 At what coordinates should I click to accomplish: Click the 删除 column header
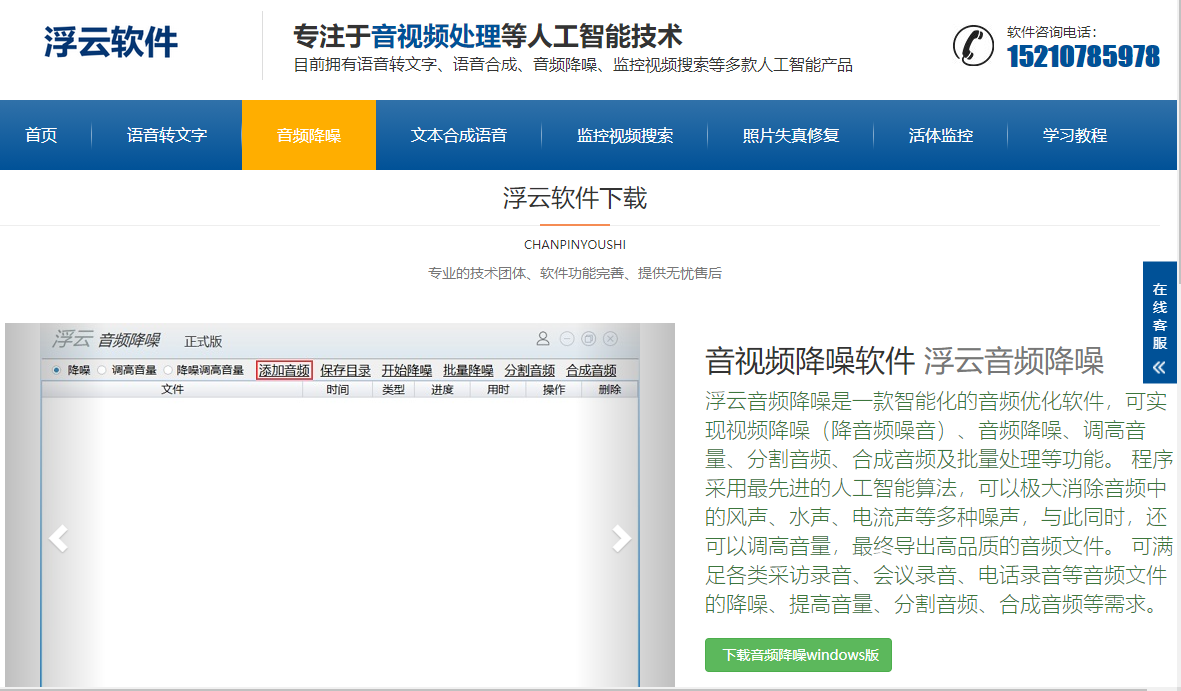(609, 390)
